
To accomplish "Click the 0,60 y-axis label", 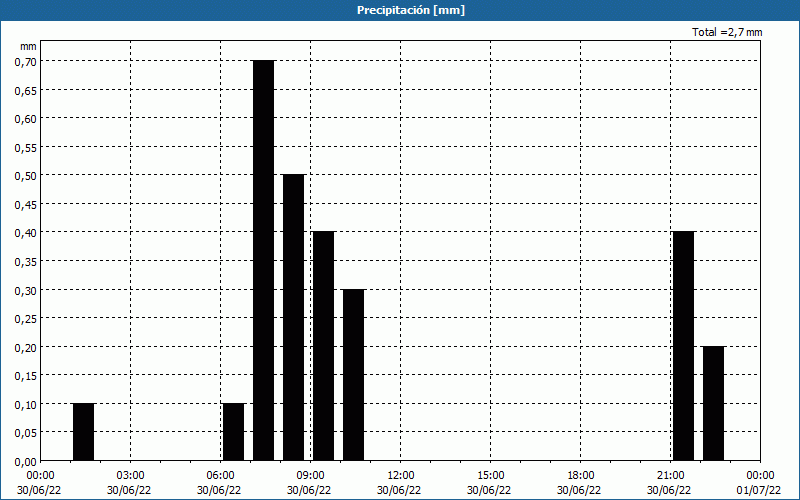I will pos(26,119).
